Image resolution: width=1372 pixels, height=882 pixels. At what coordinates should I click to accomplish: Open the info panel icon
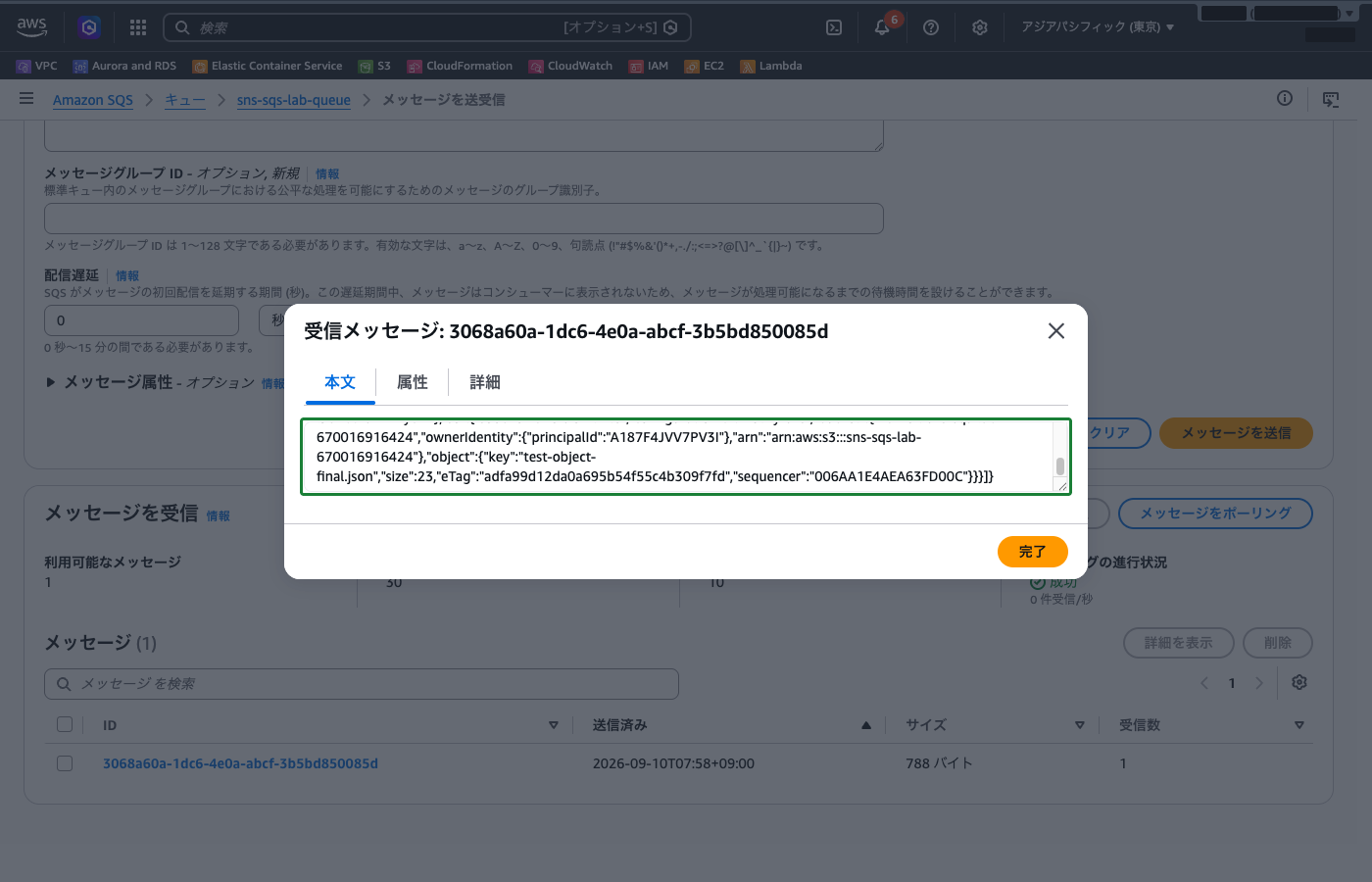1285,99
